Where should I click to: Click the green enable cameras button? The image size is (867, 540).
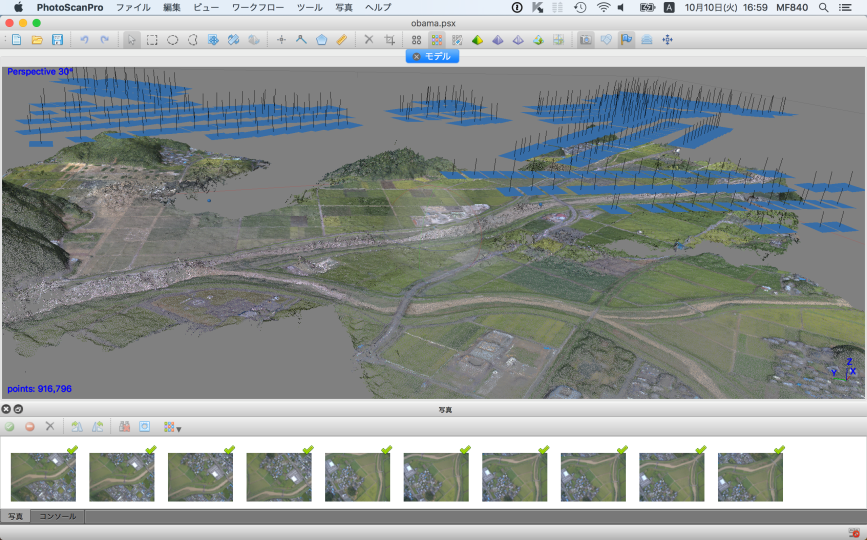coord(10,427)
